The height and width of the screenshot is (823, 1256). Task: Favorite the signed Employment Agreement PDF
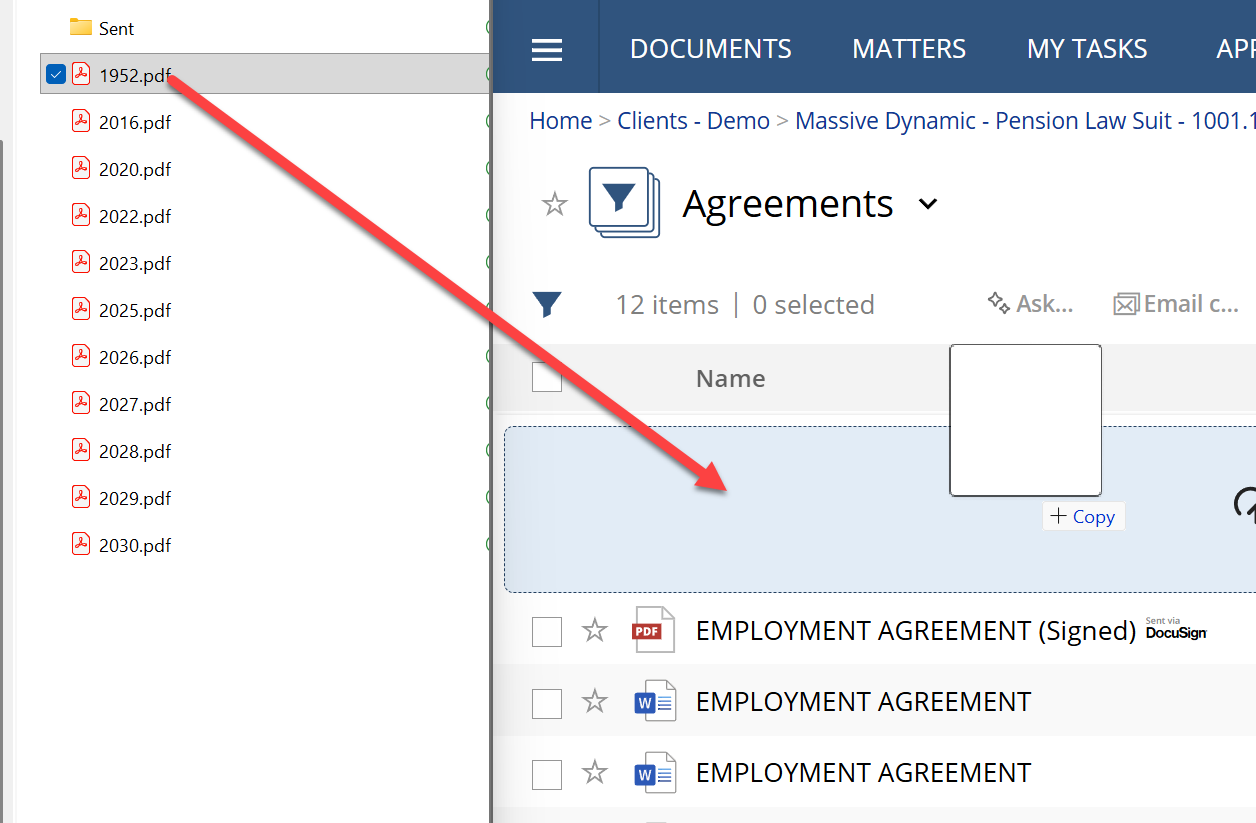595,630
